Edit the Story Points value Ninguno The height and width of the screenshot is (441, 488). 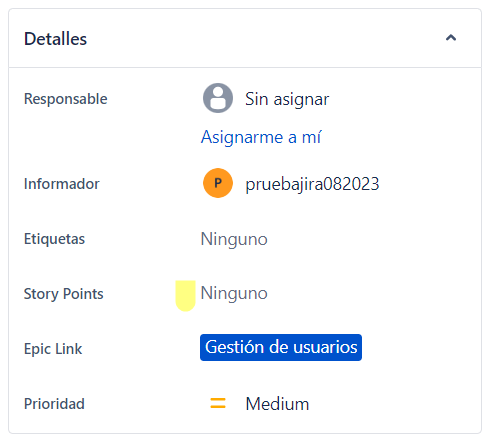click(234, 293)
